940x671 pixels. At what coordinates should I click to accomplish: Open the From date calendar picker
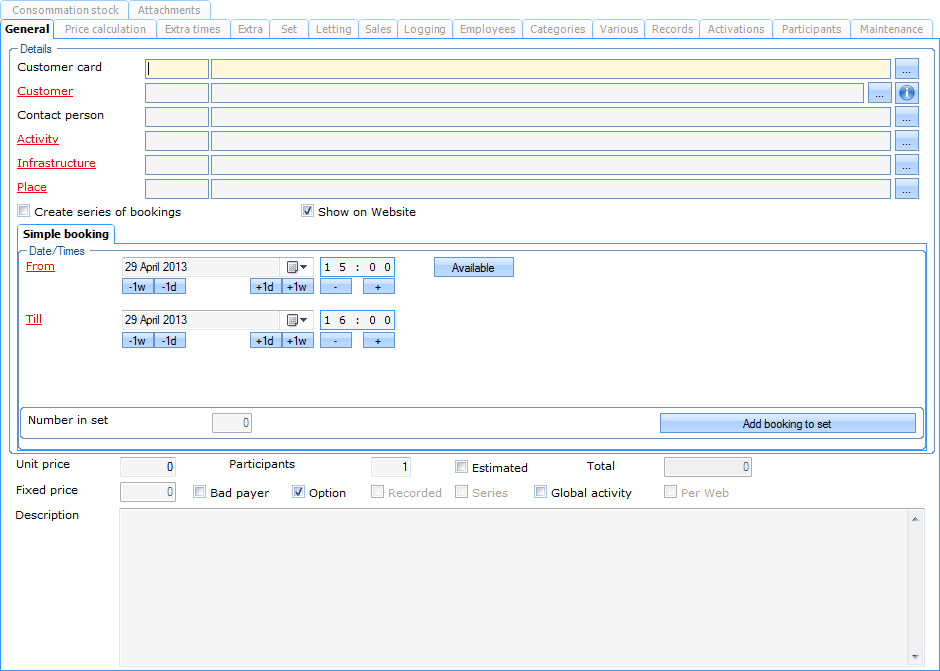click(297, 267)
